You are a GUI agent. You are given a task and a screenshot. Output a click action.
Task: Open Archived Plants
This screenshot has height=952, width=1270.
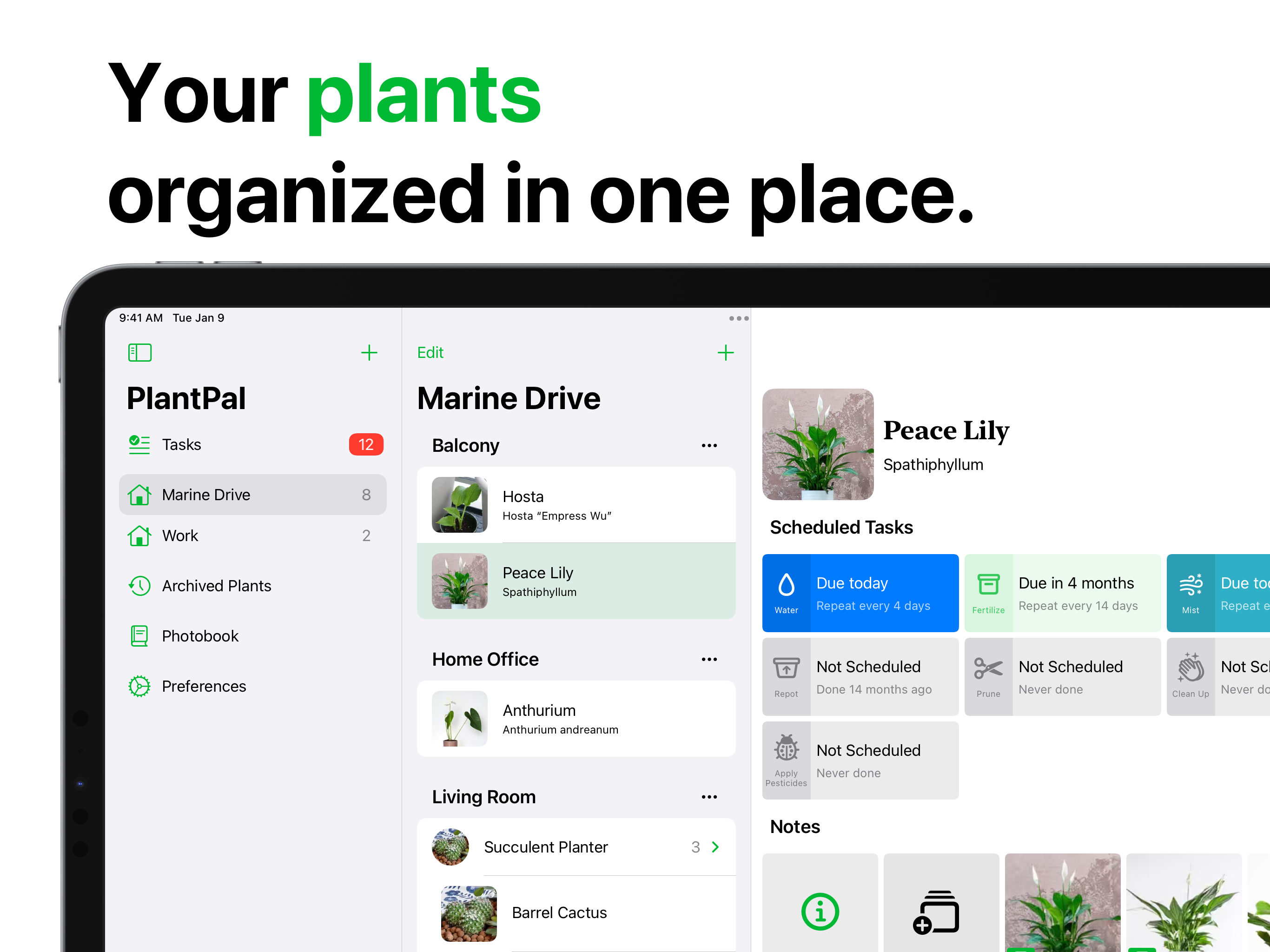coord(216,585)
